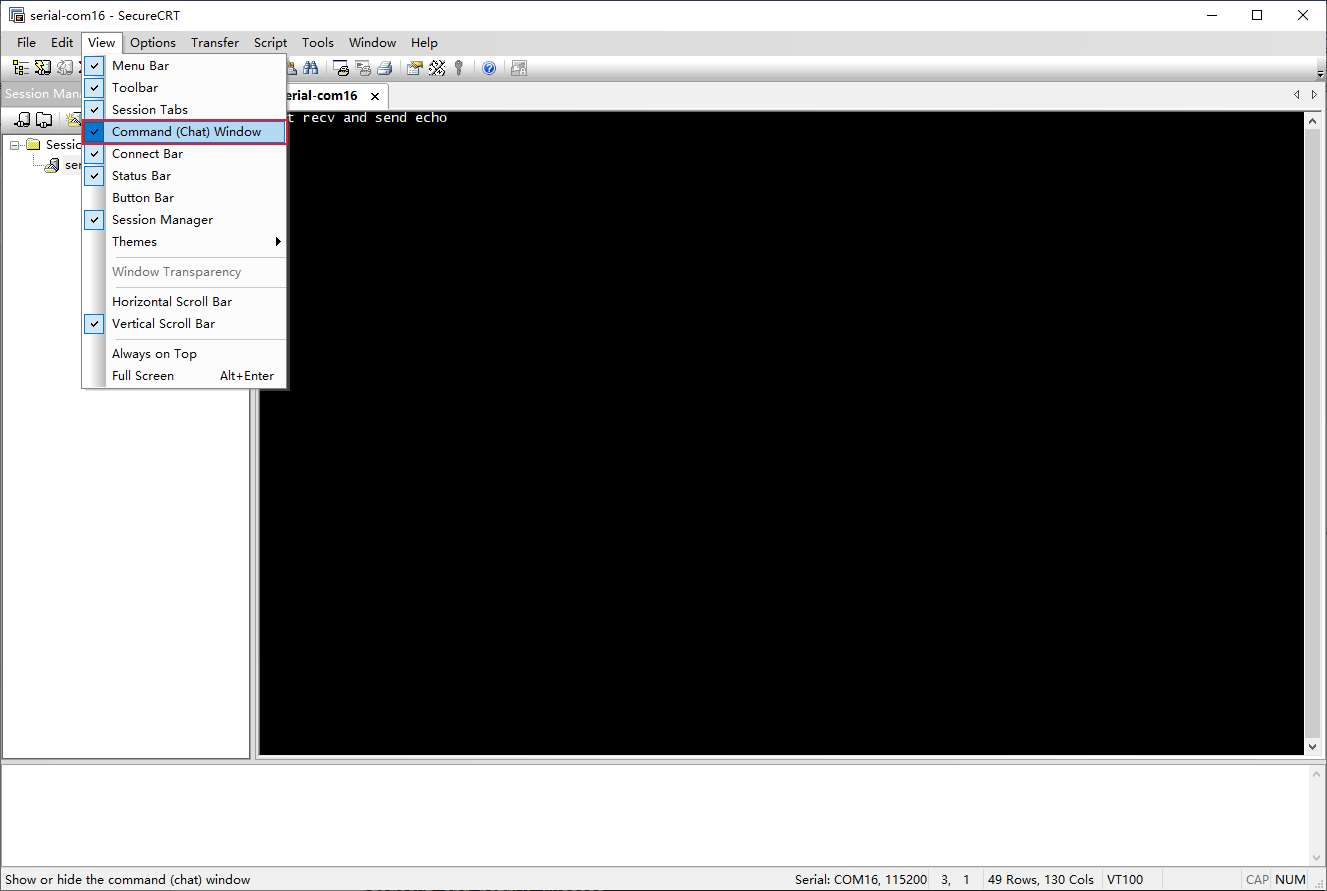The height and width of the screenshot is (891, 1327).
Task: Click the View menu header
Action: click(101, 42)
